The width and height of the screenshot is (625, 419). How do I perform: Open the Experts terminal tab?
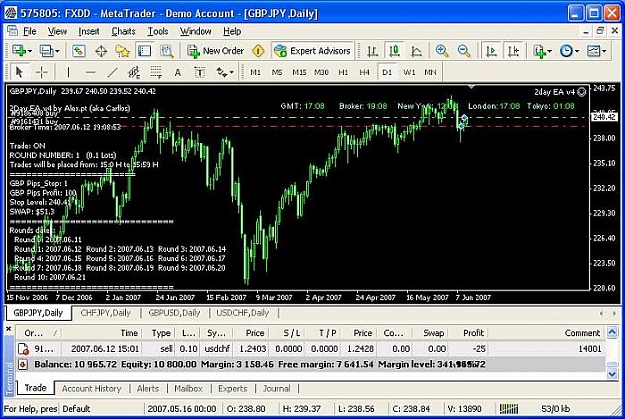tap(232, 388)
